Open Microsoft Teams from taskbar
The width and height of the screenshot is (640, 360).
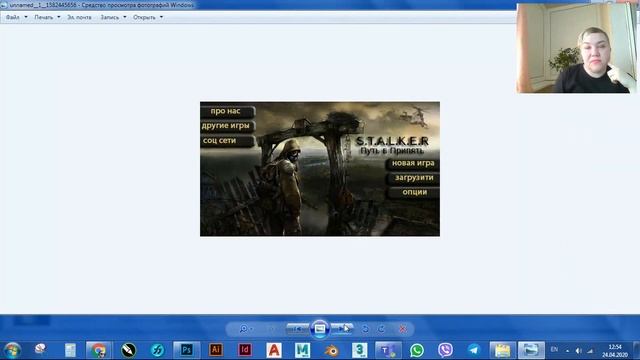(388, 350)
